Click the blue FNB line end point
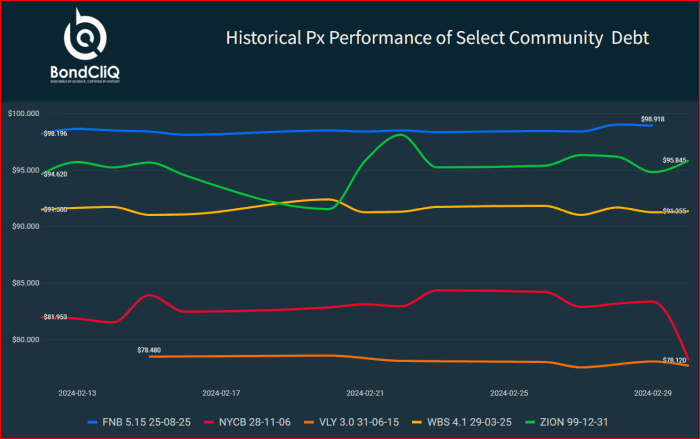The height and width of the screenshot is (439, 700). 652,125
